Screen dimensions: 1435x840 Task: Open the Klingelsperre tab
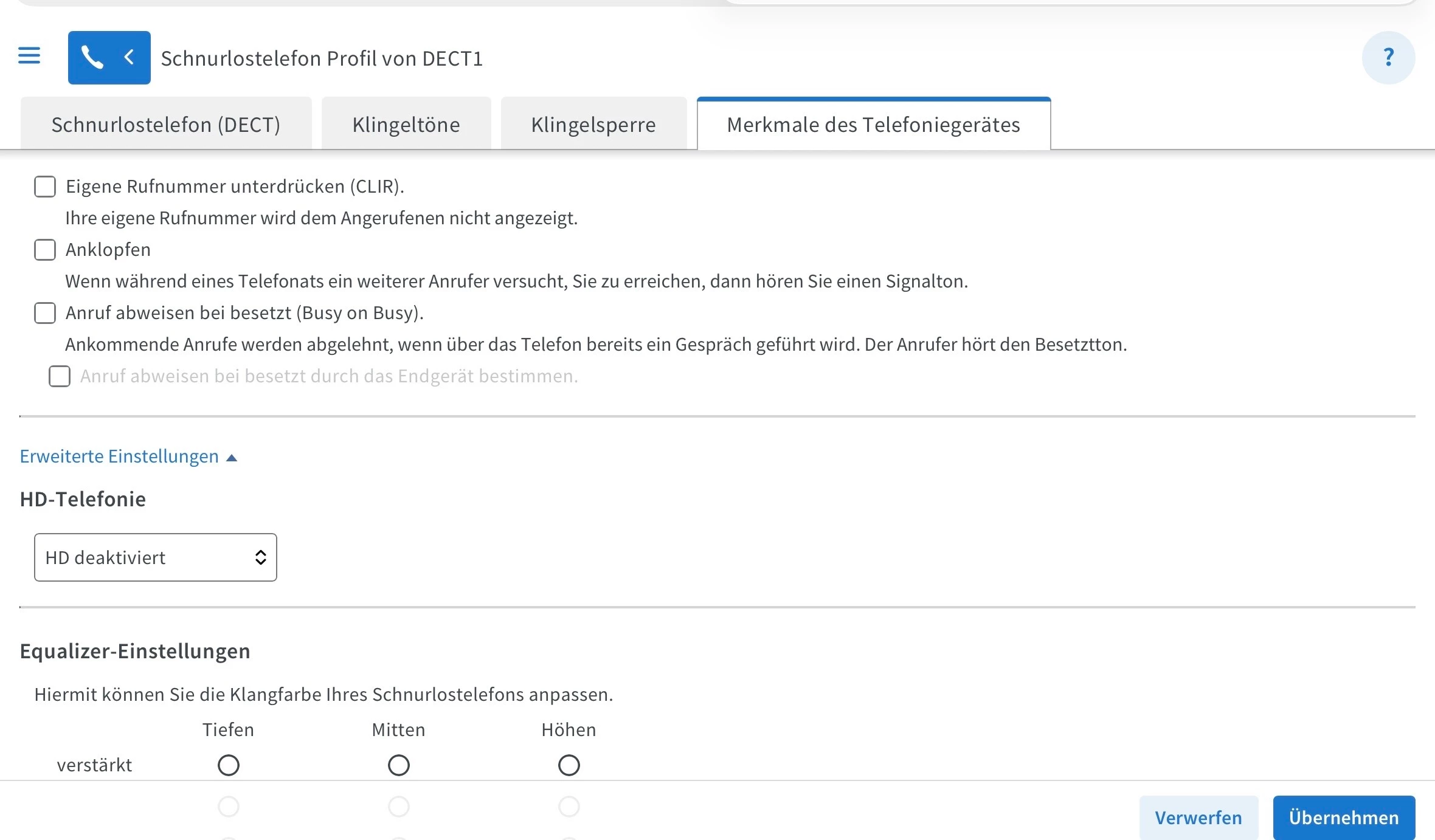(593, 125)
